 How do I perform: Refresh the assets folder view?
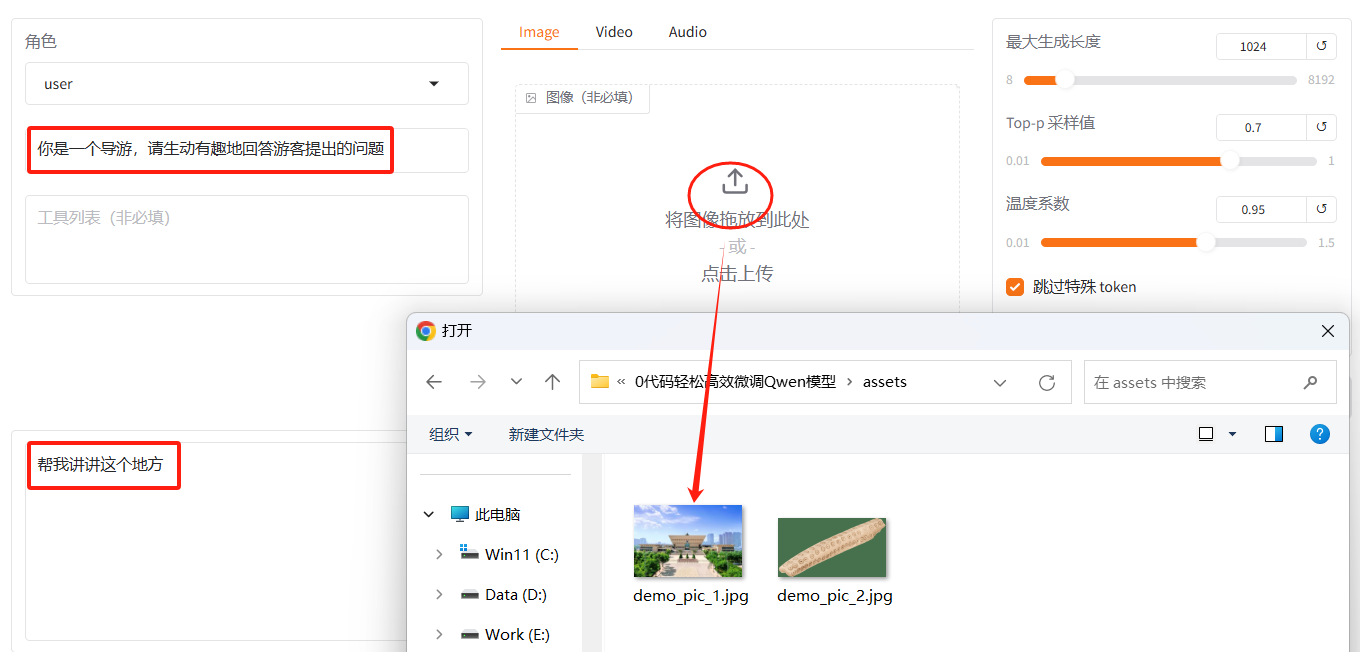(1047, 382)
